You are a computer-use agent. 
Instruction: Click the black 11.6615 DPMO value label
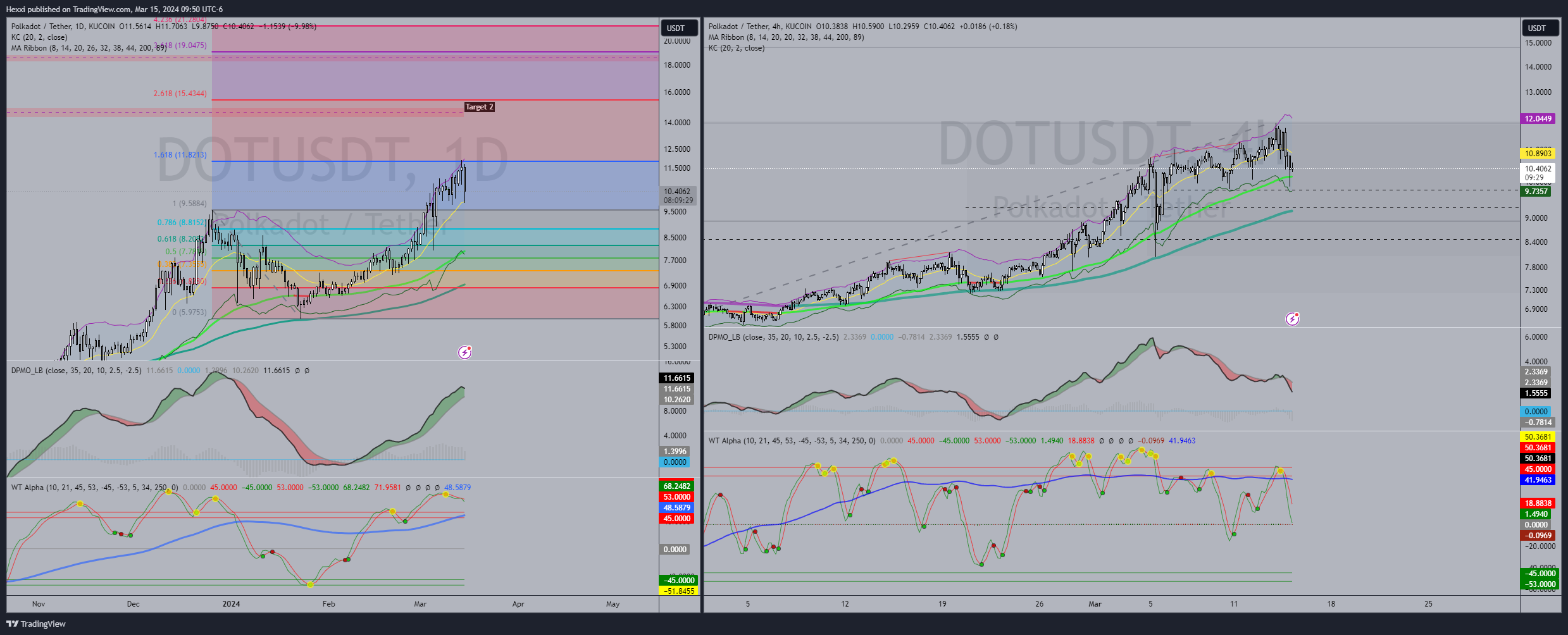click(x=677, y=378)
